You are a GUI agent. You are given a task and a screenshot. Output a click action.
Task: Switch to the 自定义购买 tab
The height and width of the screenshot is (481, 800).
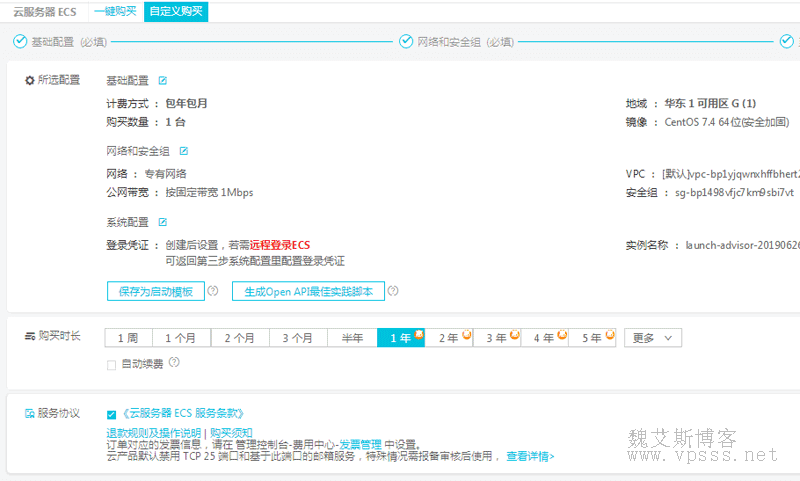pyautogui.click(x=175, y=11)
